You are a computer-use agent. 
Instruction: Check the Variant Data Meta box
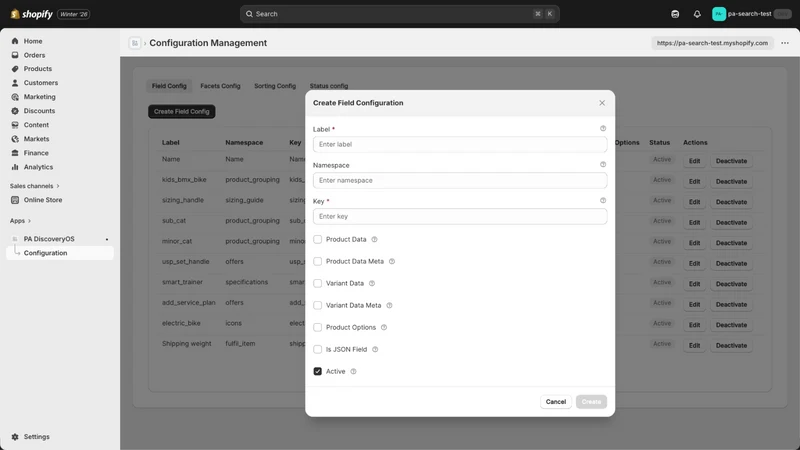pyautogui.click(x=317, y=305)
